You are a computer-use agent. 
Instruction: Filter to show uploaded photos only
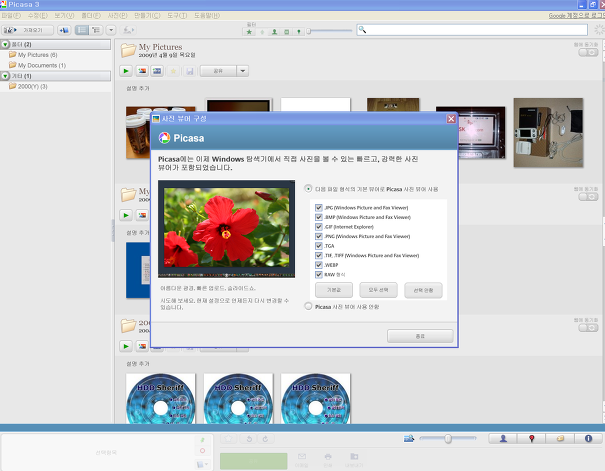pos(262,32)
